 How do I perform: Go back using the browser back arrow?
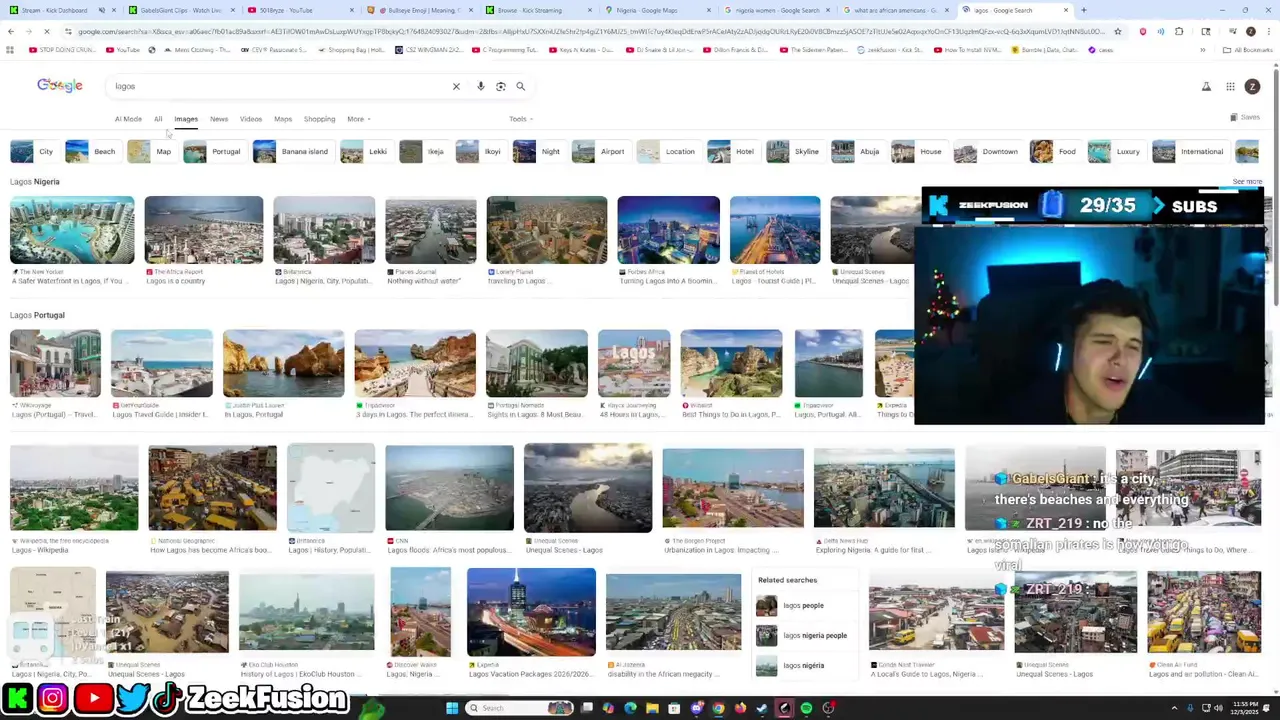point(10,32)
